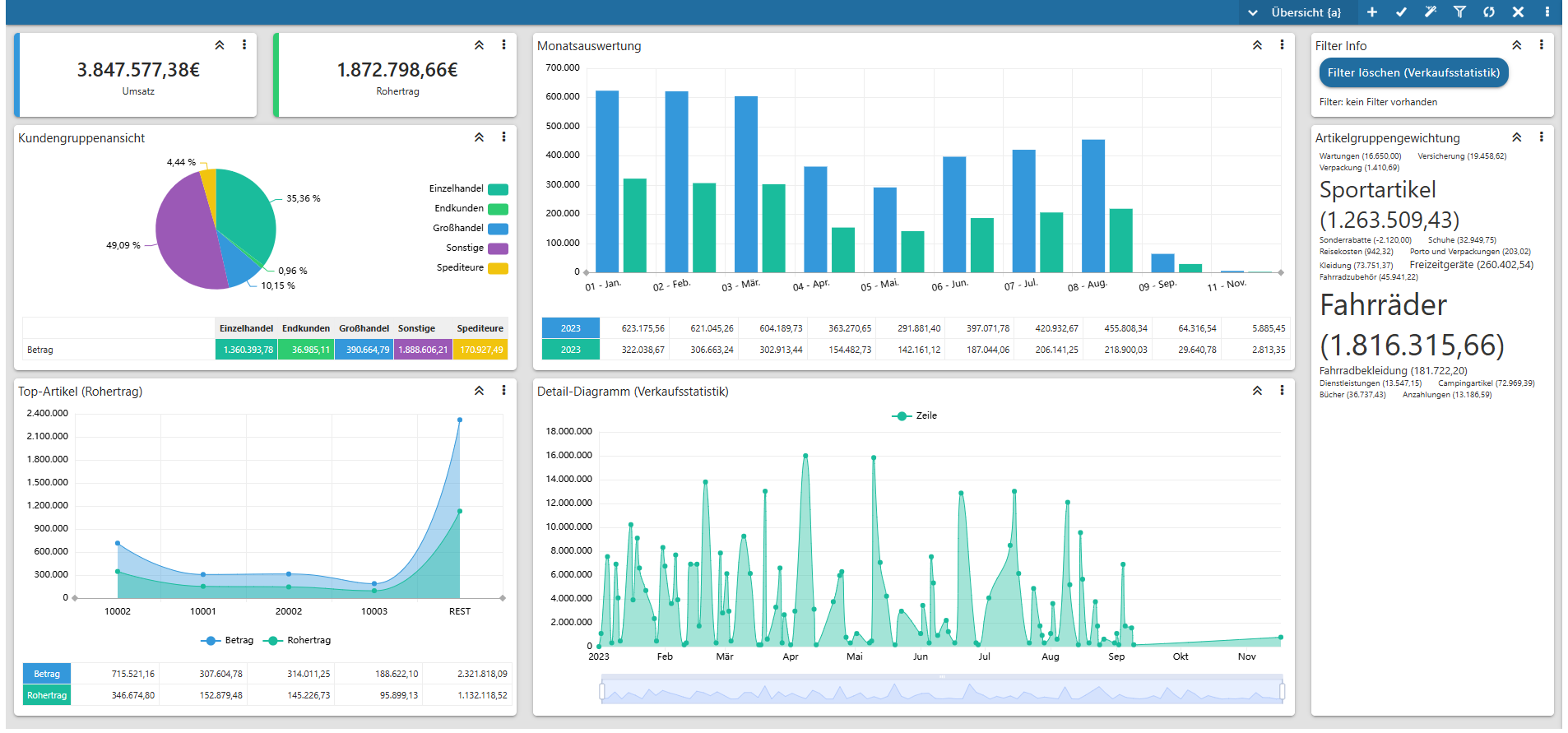The image size is (1568, 733).
Task: Toggle the Sonstige pie legend entry
Action: [x=477, y=248]
